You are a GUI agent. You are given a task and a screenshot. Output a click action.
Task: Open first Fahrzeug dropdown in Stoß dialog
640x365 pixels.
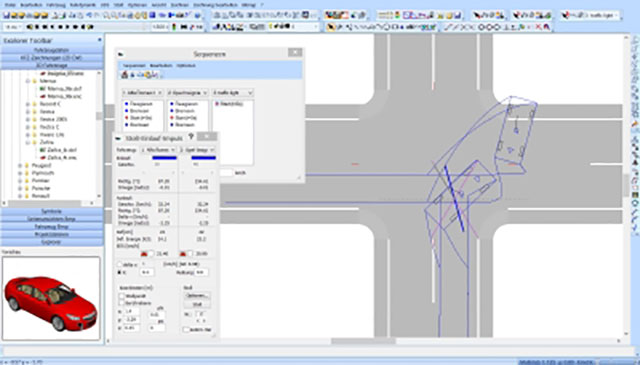click(x=158, y=150)
